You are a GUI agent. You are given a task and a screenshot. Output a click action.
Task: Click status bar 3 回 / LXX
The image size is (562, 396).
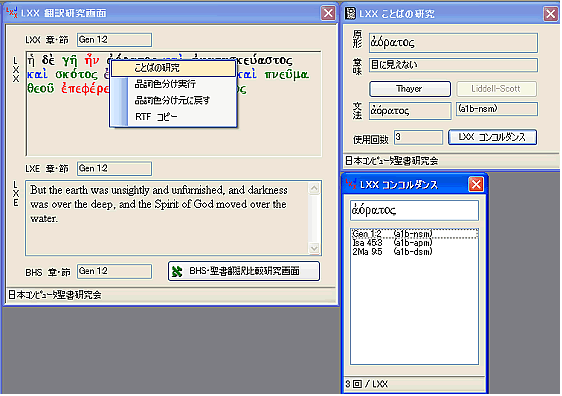(366, 384)
